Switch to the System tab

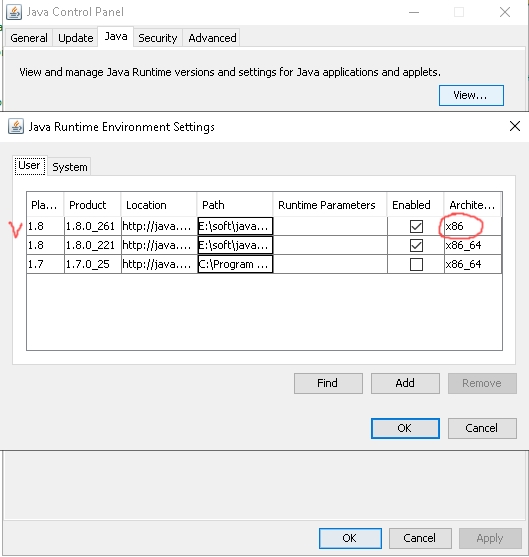70,167
